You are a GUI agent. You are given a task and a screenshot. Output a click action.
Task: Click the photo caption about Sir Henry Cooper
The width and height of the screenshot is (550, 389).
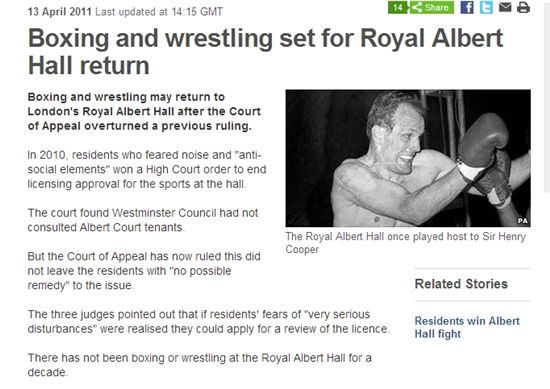tap(405, 243)
